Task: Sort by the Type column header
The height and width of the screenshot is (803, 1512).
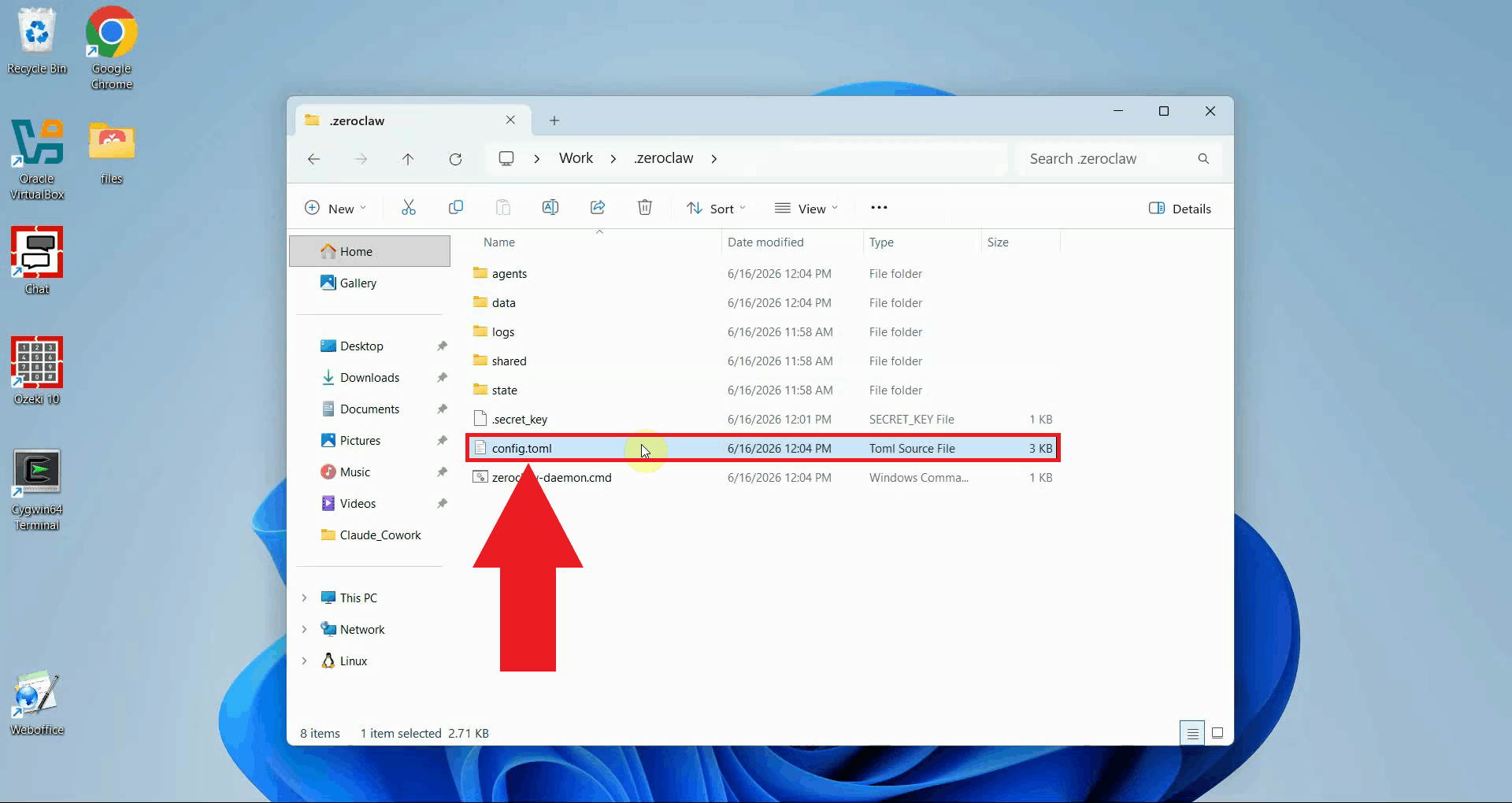Action: coord(921,242)
